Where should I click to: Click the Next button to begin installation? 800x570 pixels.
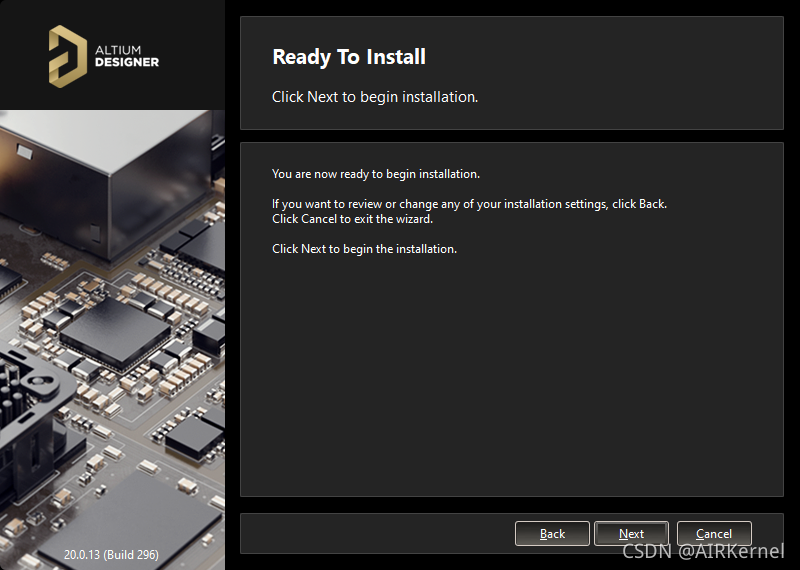click(631, 534)
